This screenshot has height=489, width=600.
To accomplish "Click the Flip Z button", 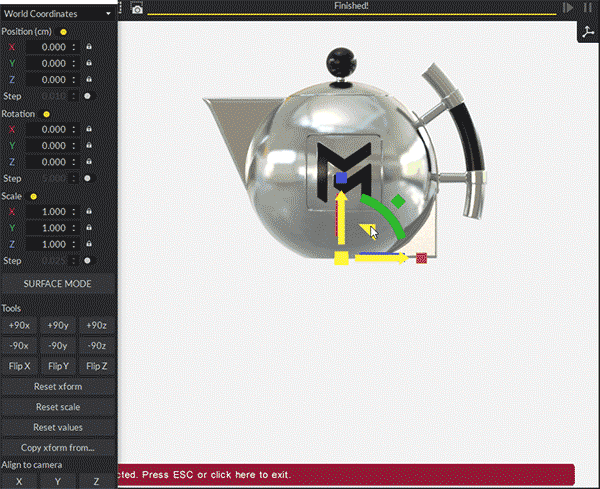I will click(x=96, y=366).
